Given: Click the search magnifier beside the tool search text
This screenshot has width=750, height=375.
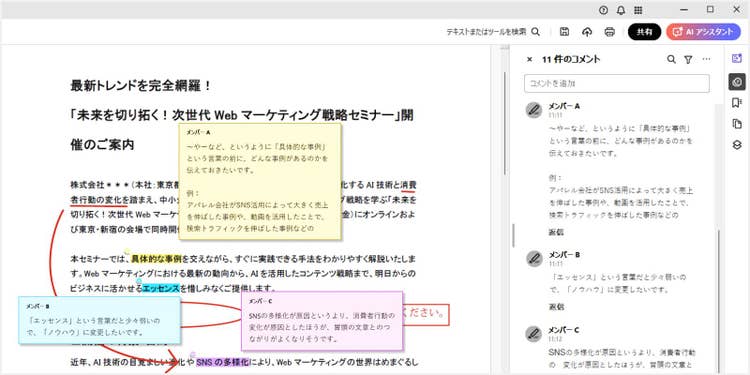Looking at the screenshot, I should click(536, 32).
